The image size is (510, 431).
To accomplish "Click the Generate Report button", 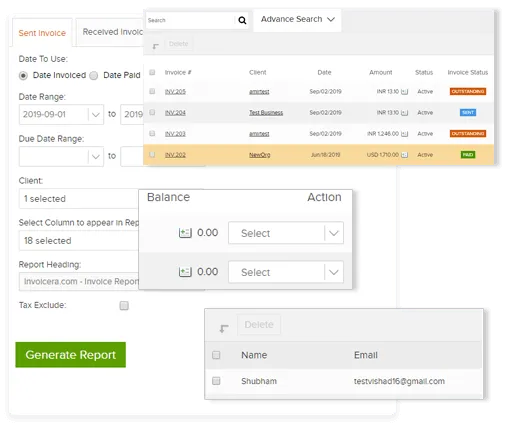I will coord(71,355).
